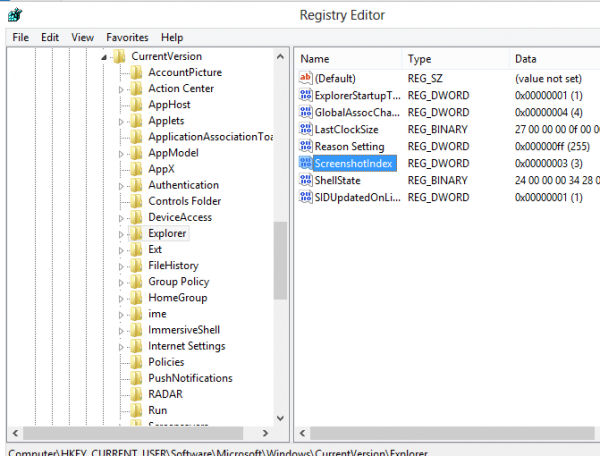Sort values by the Name column header
The height and width of the screenshot is (456, 600).
tap(347, 59)
